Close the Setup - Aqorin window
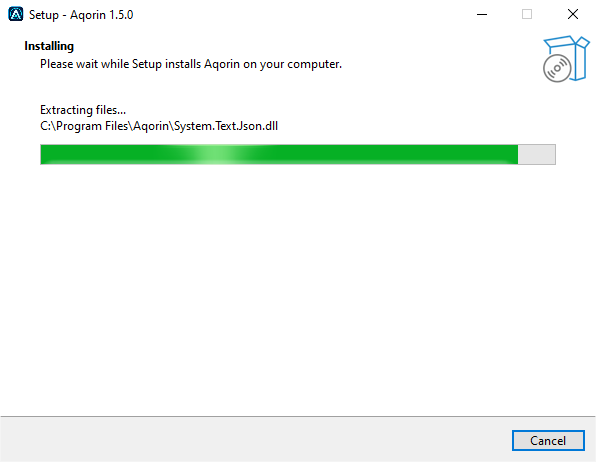596x462 pixels. pos(573,14)
